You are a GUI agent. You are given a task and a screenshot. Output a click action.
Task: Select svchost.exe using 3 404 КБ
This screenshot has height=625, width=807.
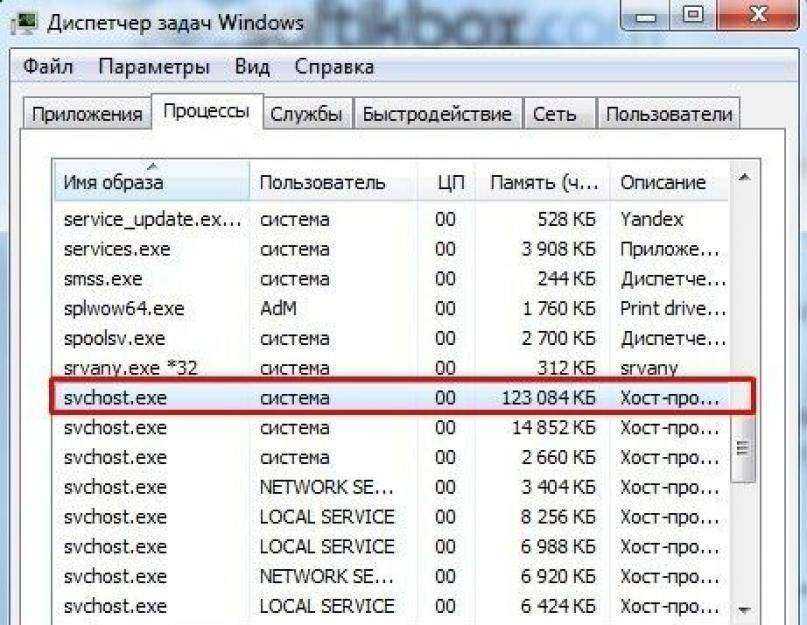pyautogui.click(x=391, y=487)
